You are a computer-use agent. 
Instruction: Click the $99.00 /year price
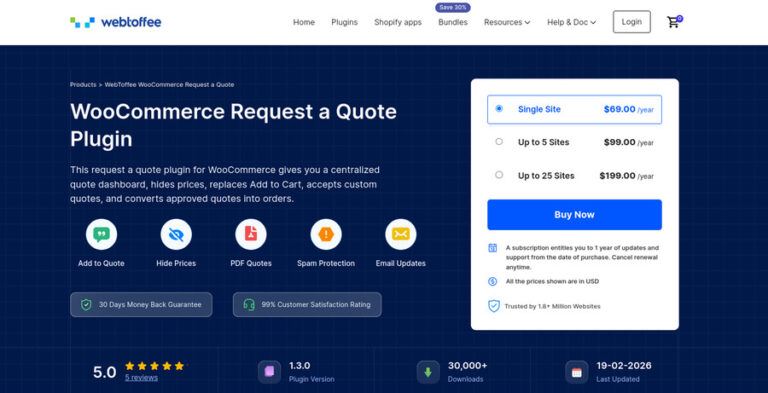point(628,142)
